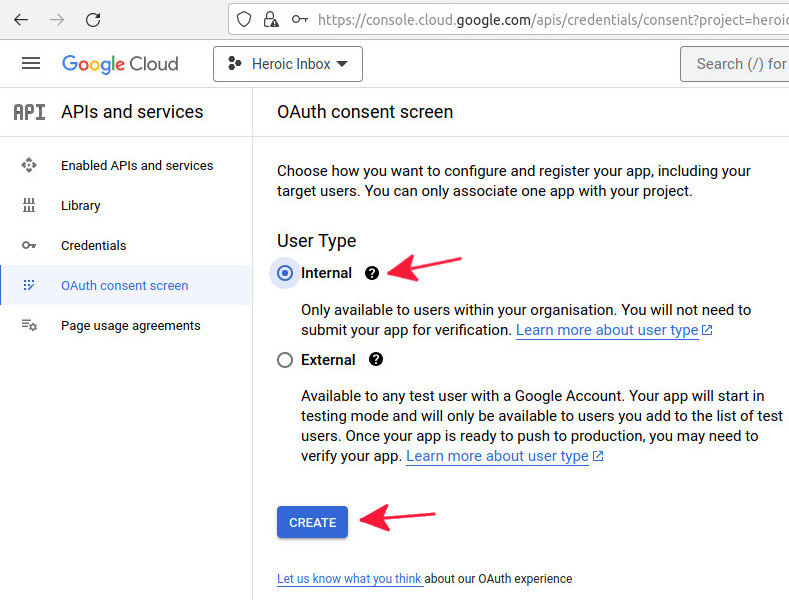
Task: Click the Page usage agreements settings icon
Action: [29, 325]
